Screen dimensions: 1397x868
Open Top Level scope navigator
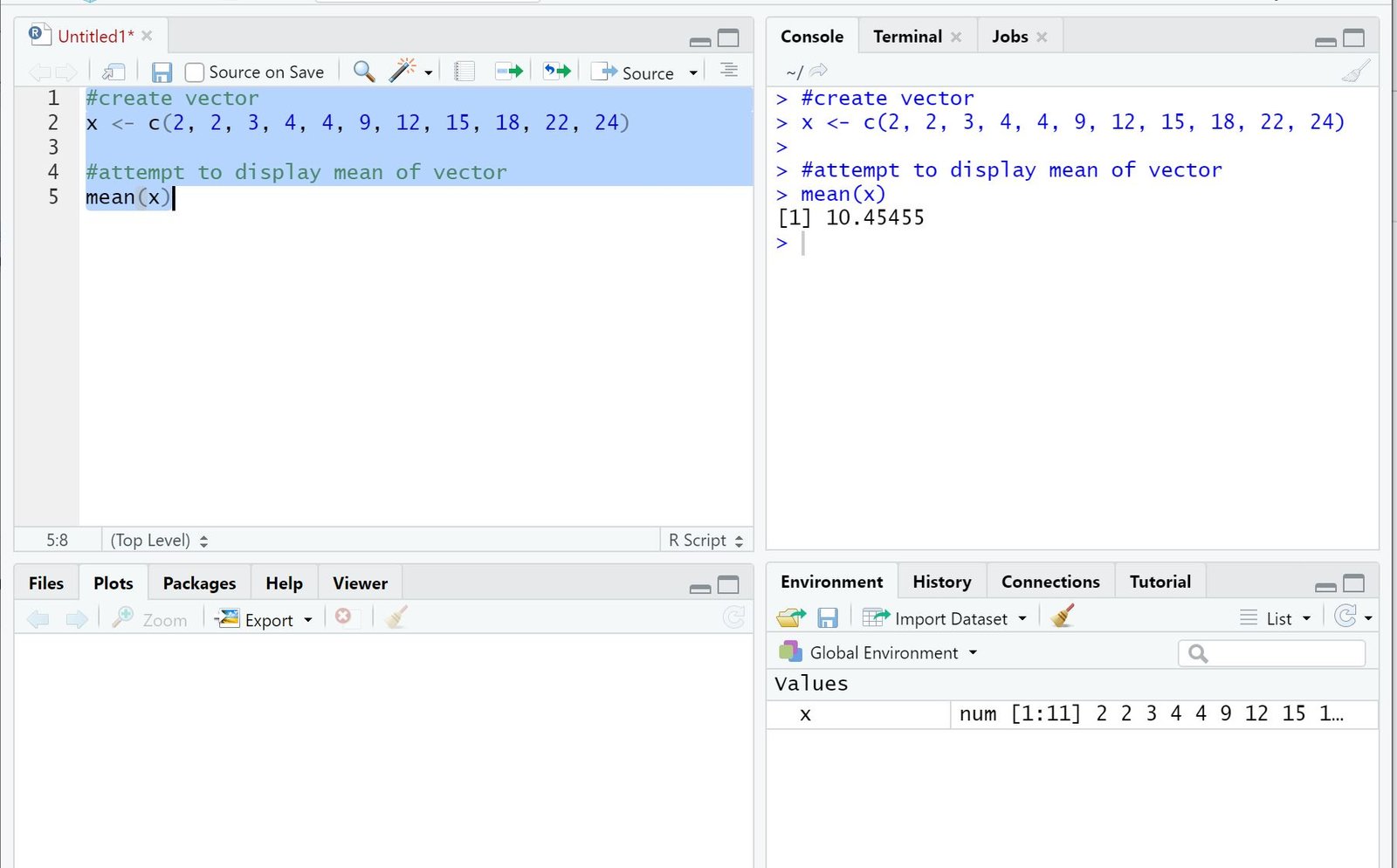point(159,540)
